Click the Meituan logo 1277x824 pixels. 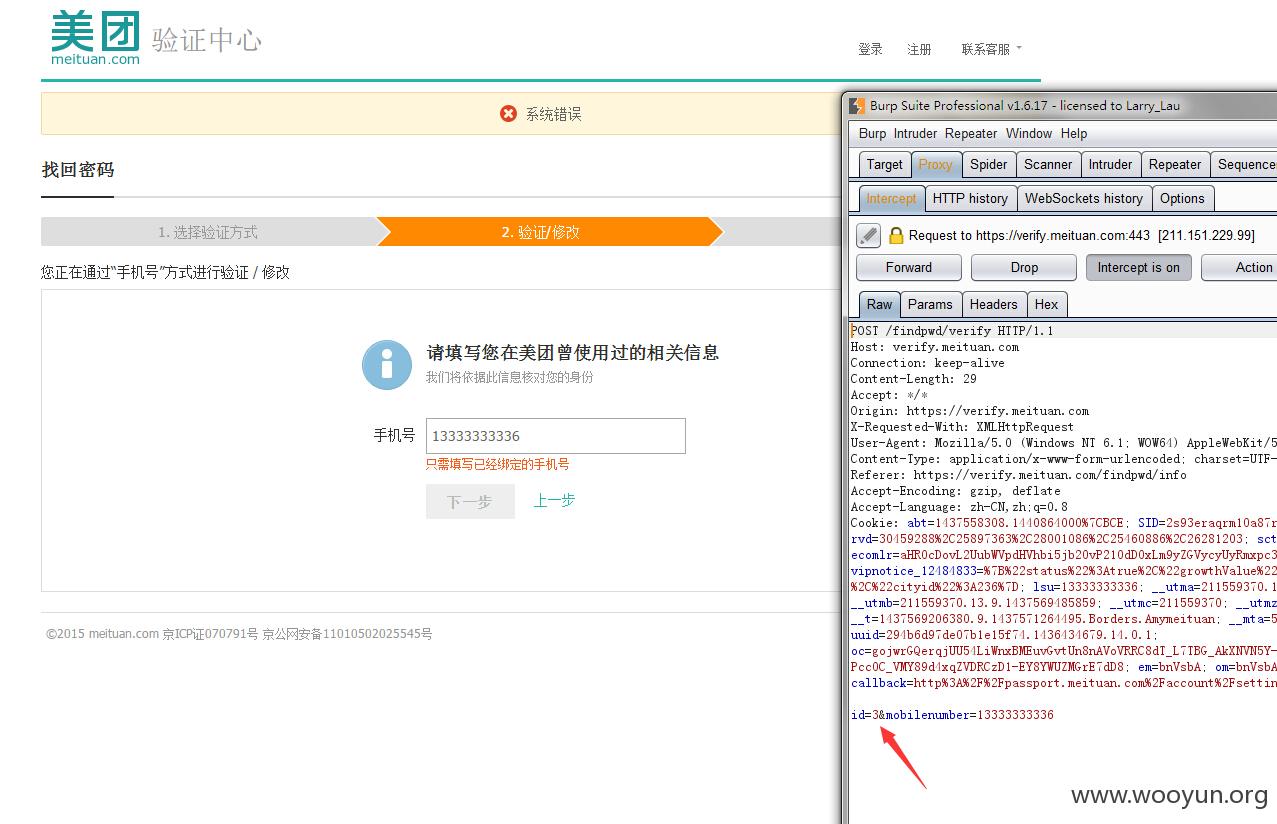95,38
